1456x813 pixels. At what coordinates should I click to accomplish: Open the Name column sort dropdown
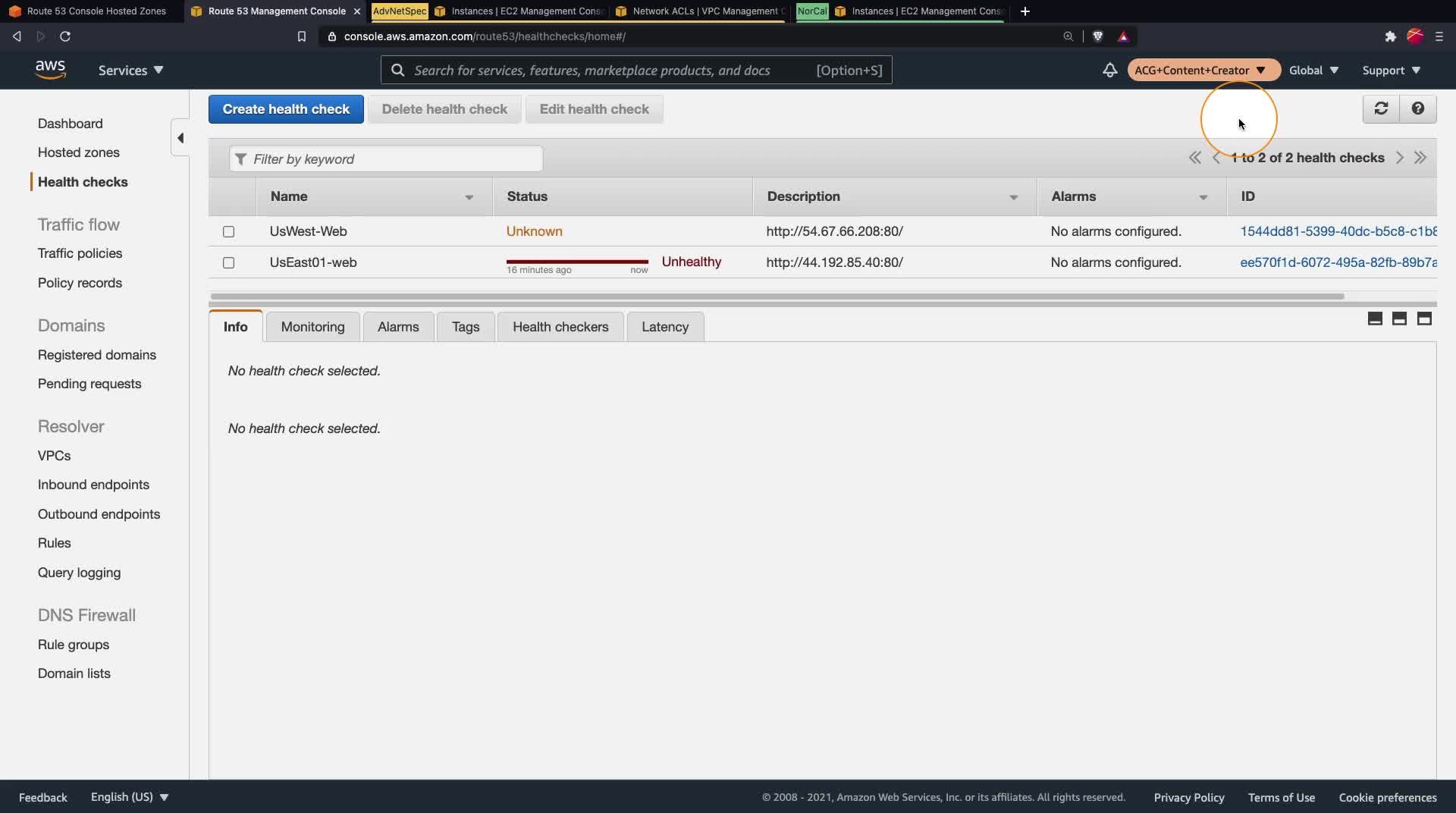[469, 197]
